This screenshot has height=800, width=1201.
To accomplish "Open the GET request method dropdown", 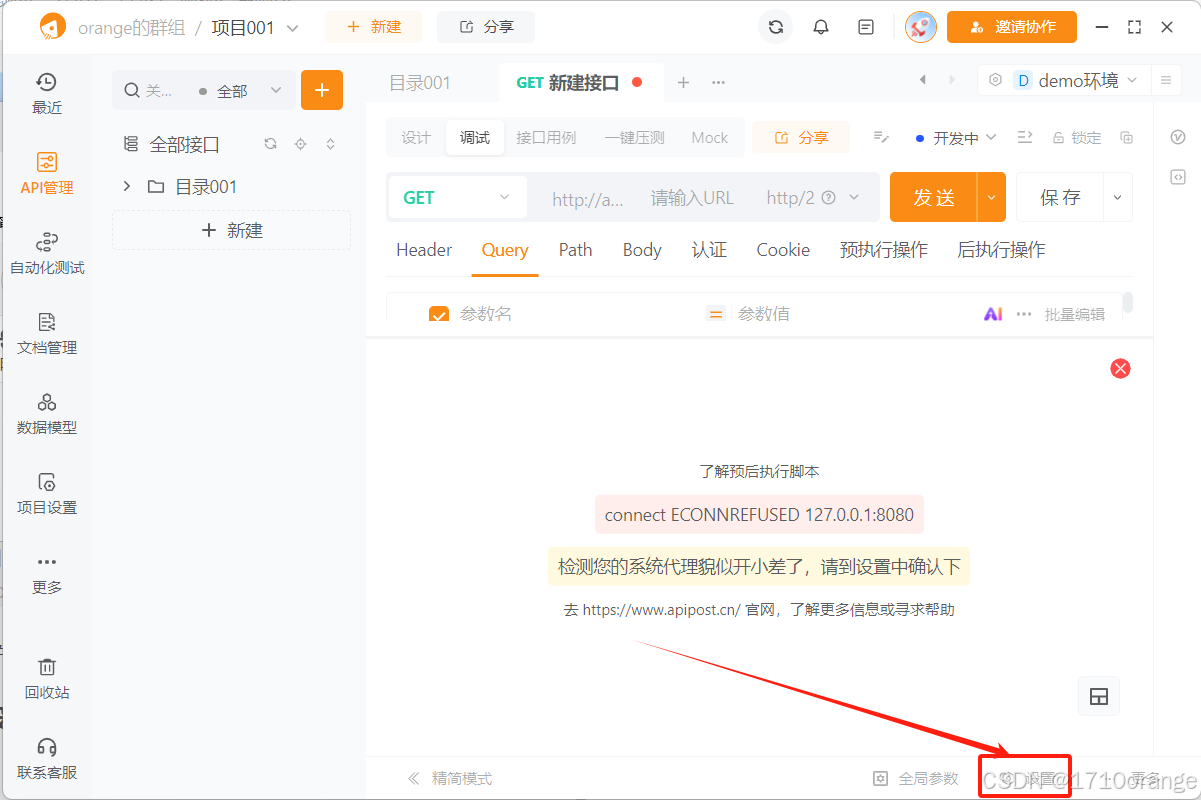I will pos(456,197).
